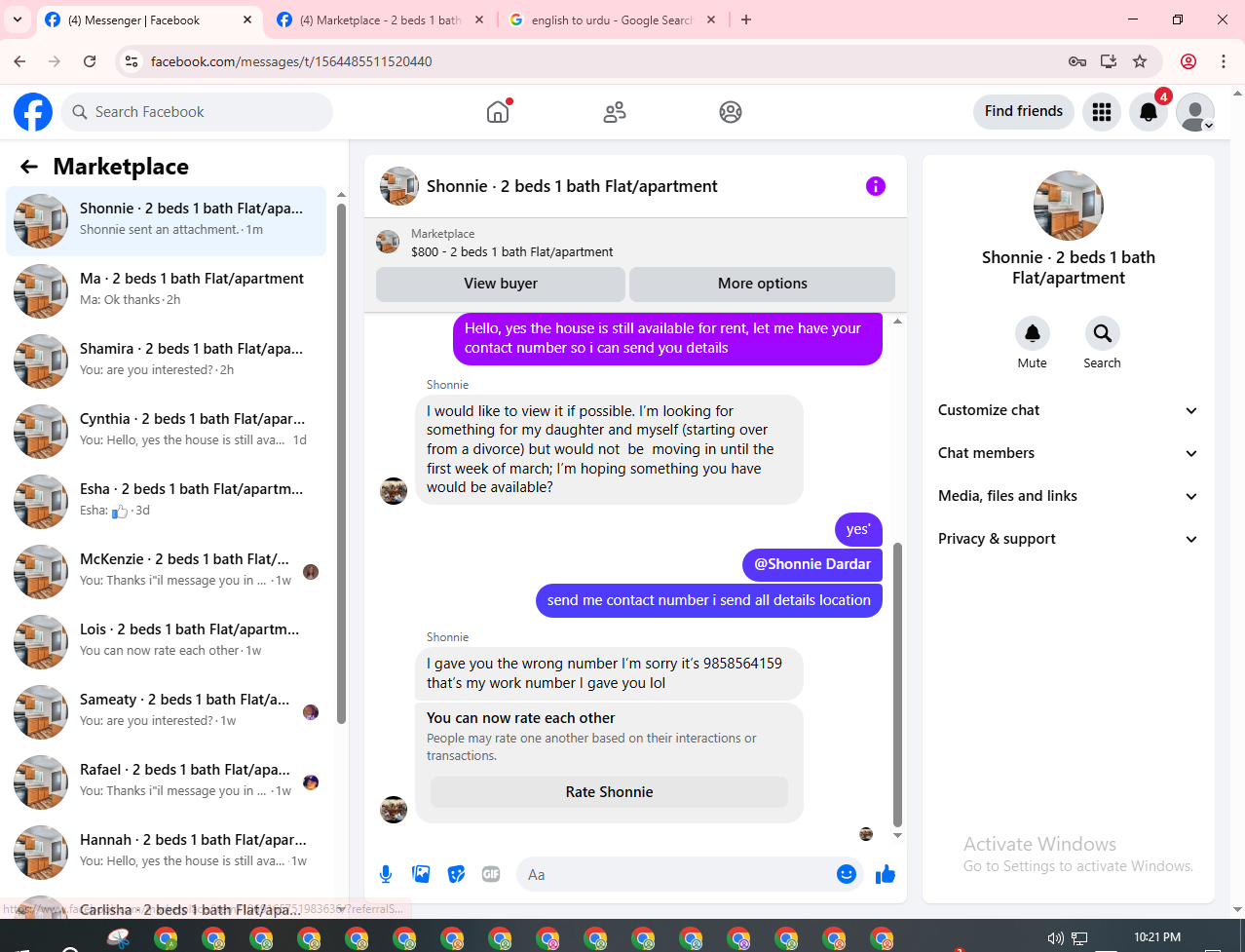Open the McKenzie conversation in list
This screenshot has height=952, width=1245.
[167, 572]
